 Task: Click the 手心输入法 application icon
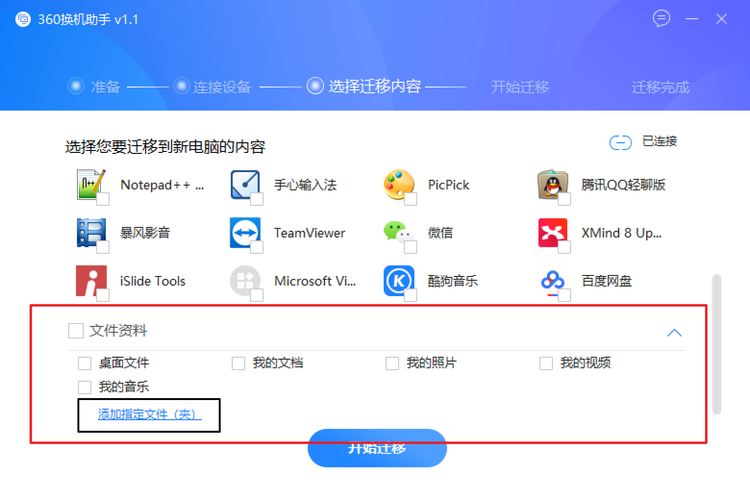245,184
